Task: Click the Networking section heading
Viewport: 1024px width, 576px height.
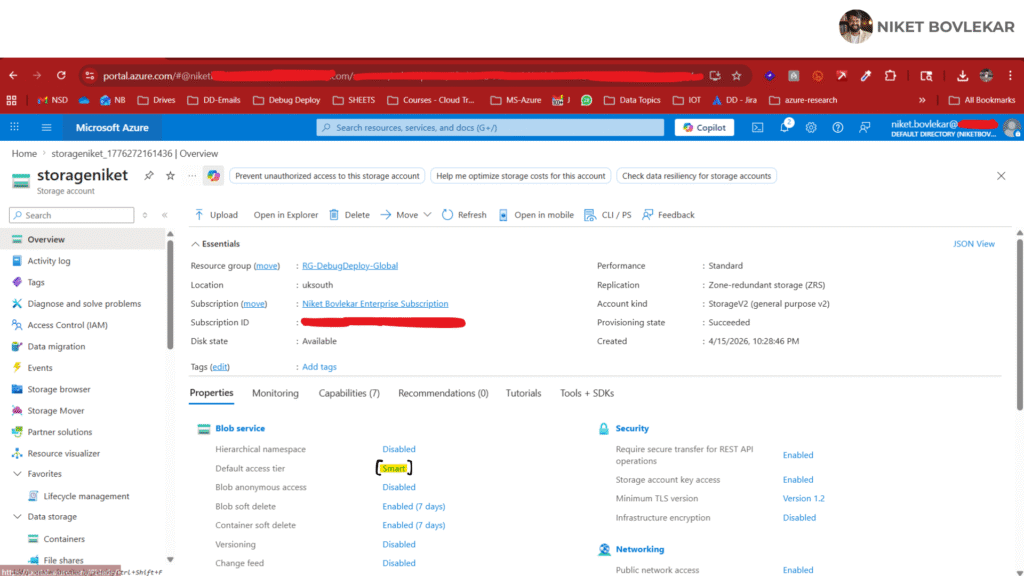Action: [639, 549]
